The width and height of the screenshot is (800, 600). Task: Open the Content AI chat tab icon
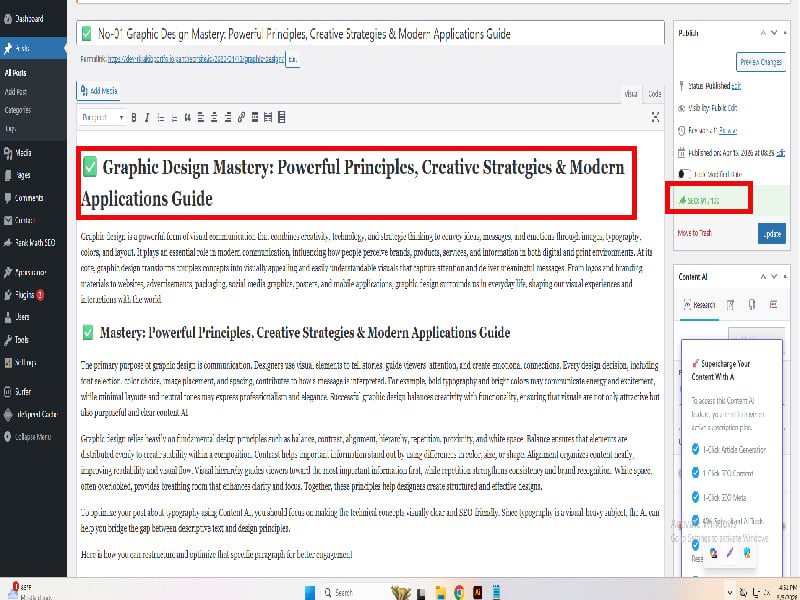tap(773, 305)
